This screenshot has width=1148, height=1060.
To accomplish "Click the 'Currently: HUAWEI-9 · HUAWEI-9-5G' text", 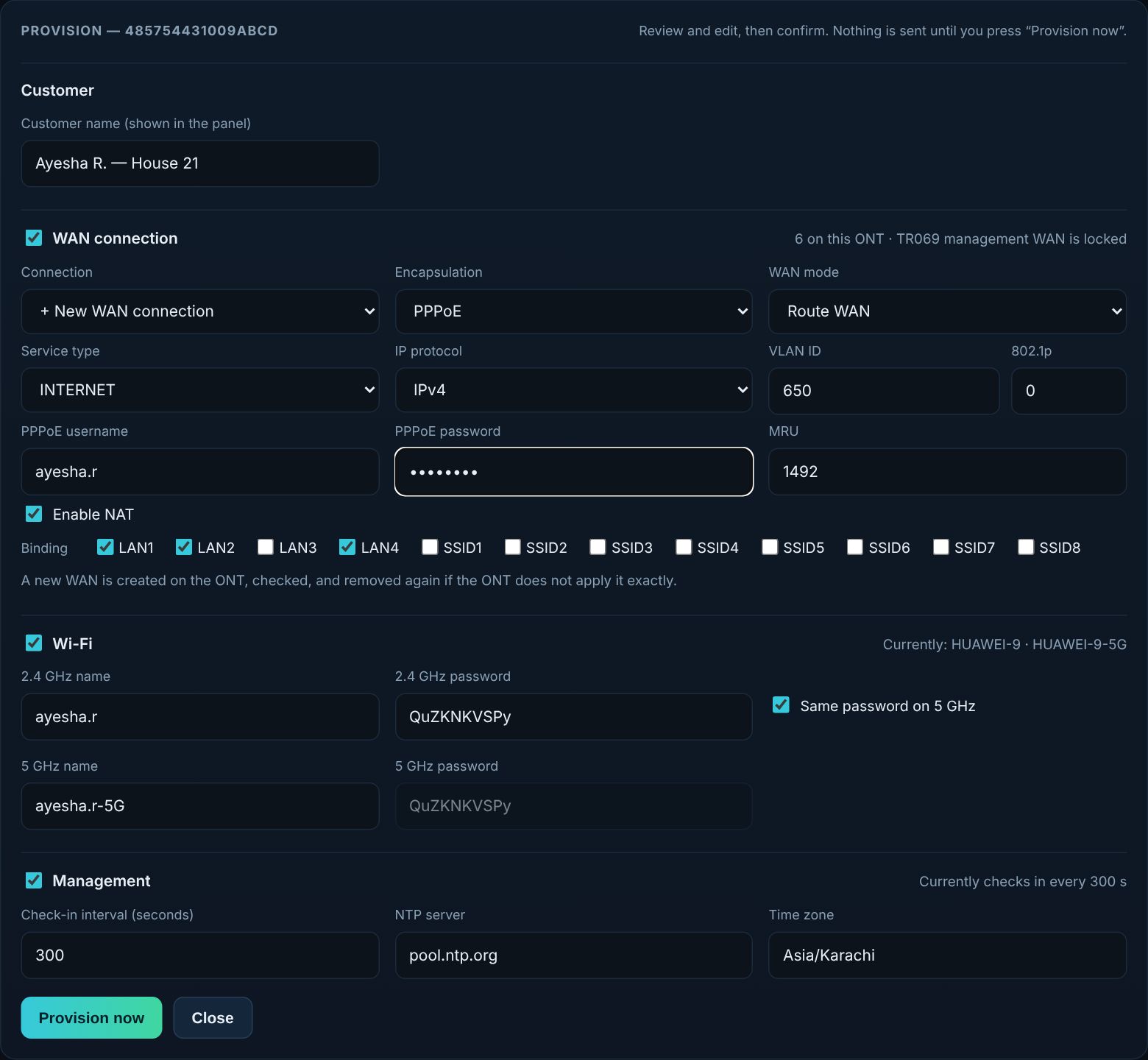I will click(1005, 644).
